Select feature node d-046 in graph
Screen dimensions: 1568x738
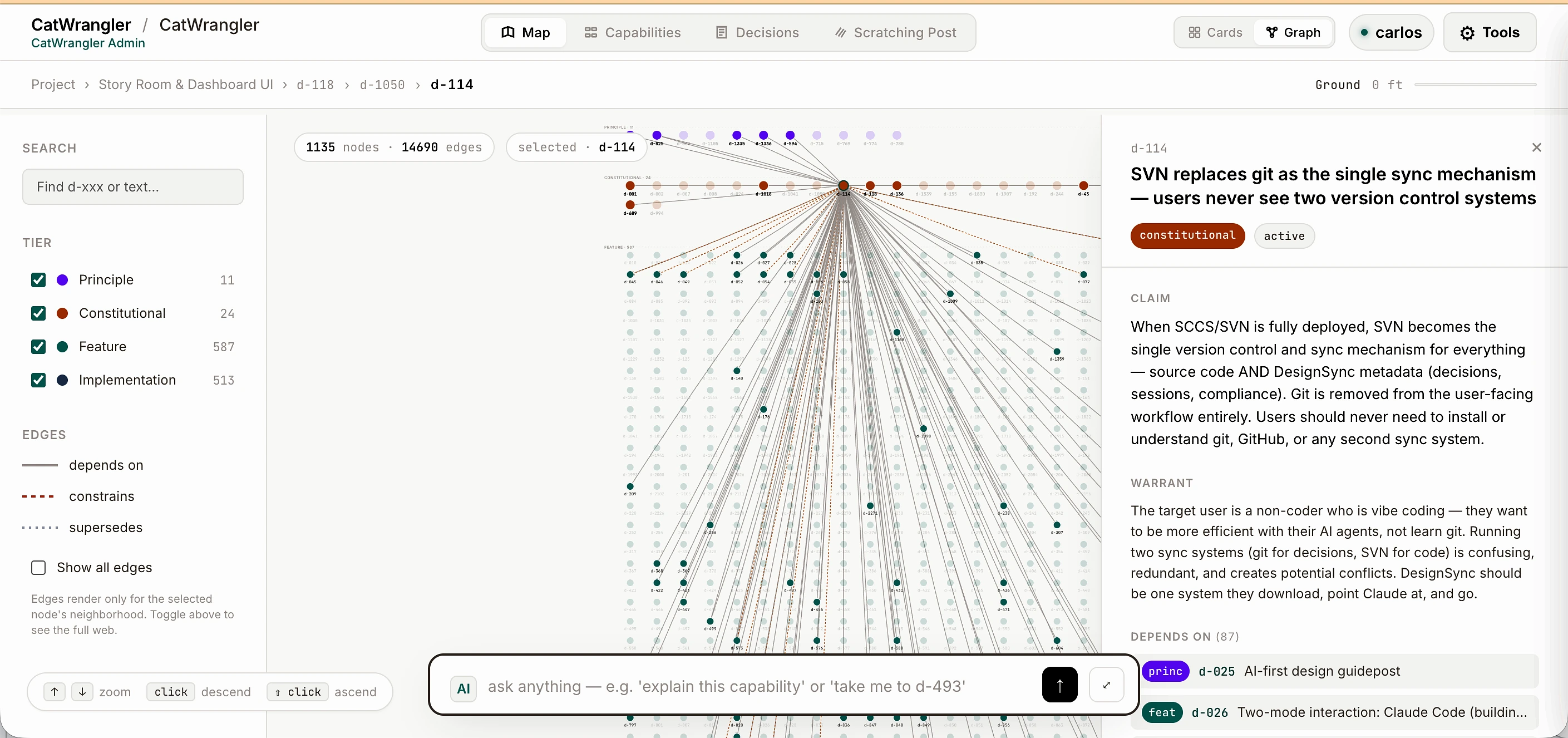(x=657, y=274)
